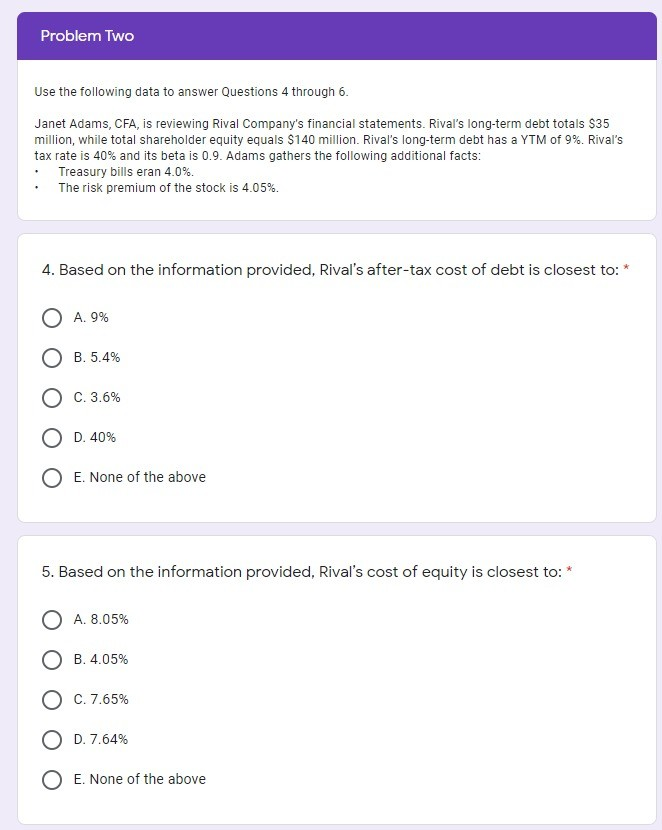Click "Use the following data" instruction line
This screenshot has height=830, width=662.
click(191, 92)
